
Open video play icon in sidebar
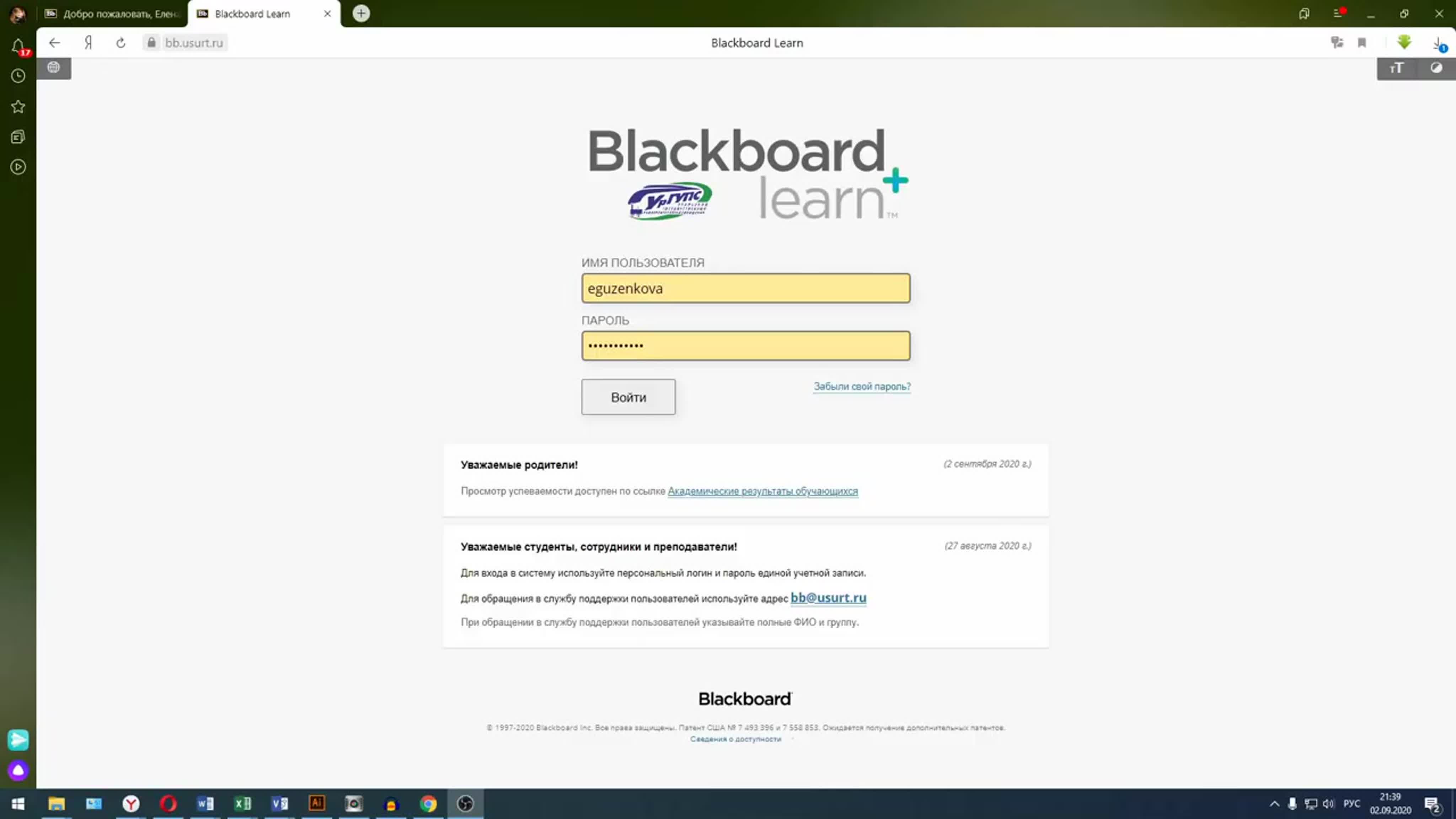point(18,167)
